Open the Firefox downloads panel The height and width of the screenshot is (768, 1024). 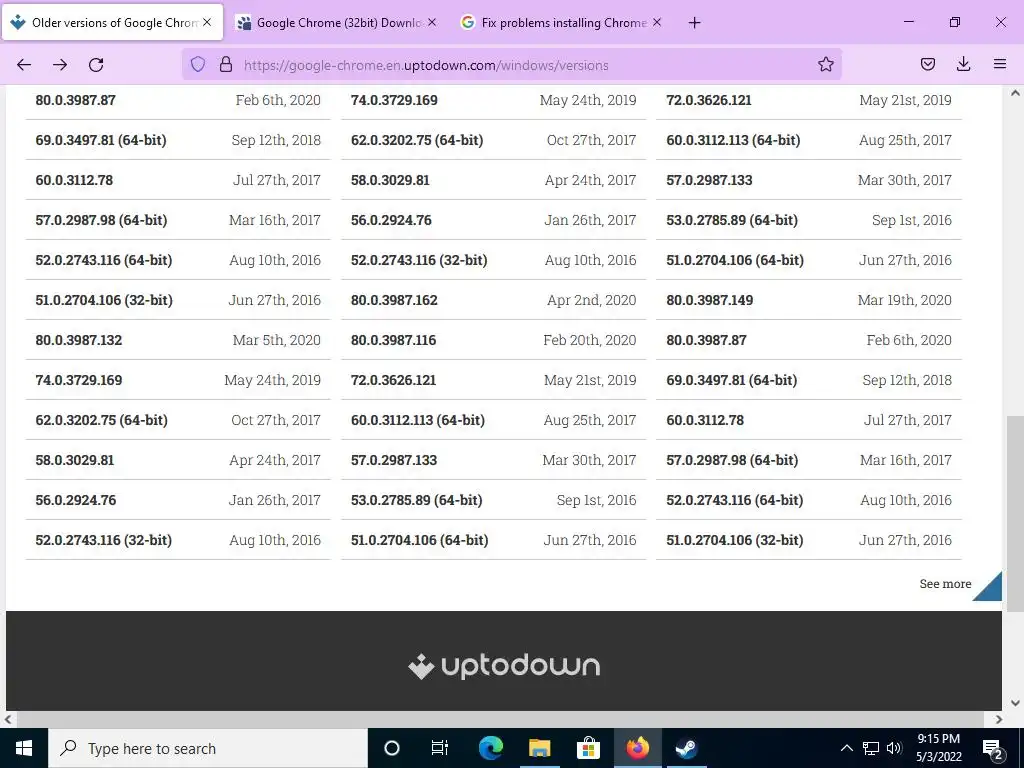click(x=963, y=64)
